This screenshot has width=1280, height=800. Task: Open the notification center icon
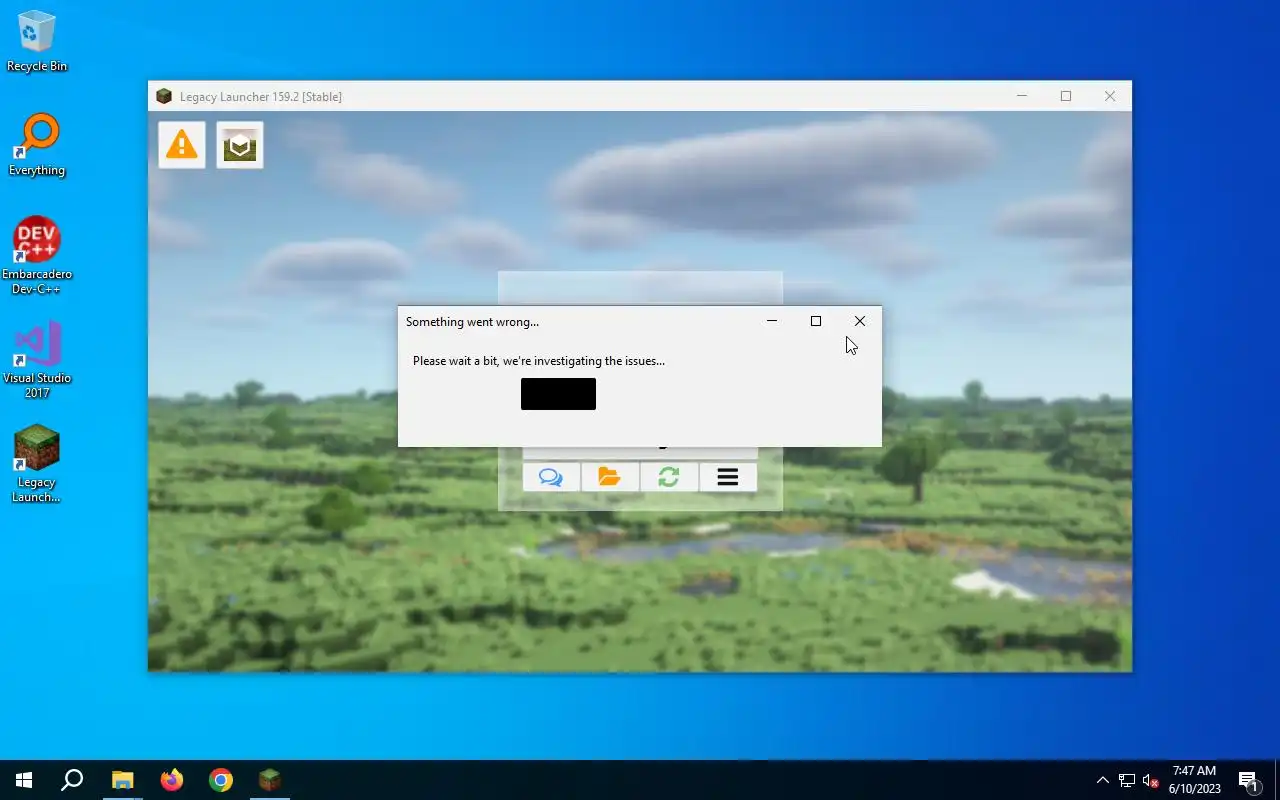1248,780
